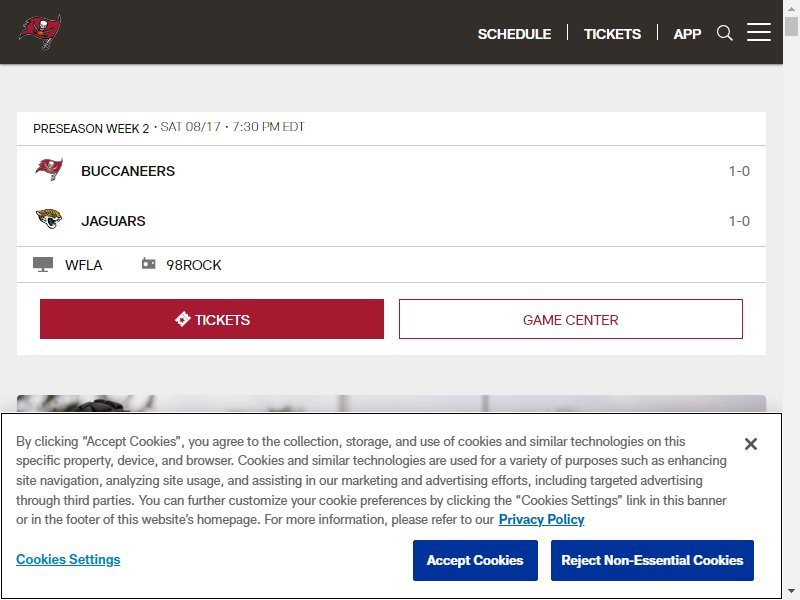This screenshot has width=800, height=600.
Task: Click the red TICKETS button
Action: [x=212, y=319]
